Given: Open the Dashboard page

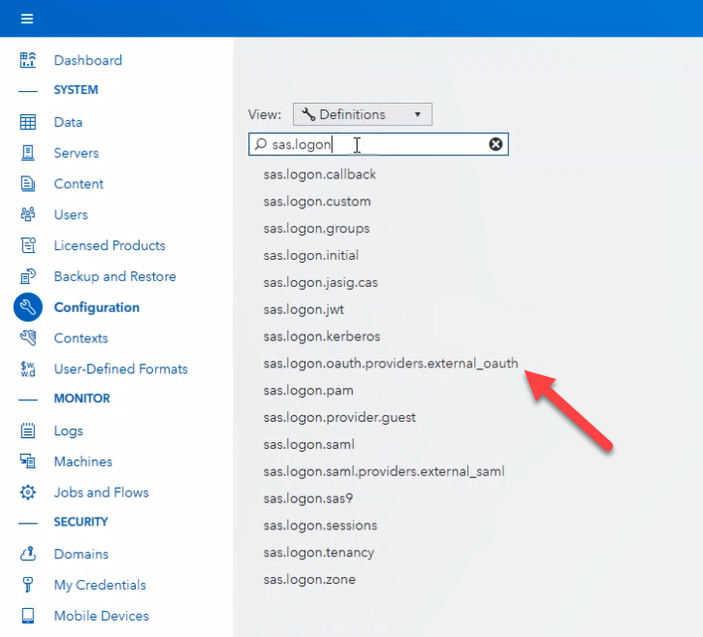Looking at the screenshot, I should pyautogui.click(x=88, y=60).
